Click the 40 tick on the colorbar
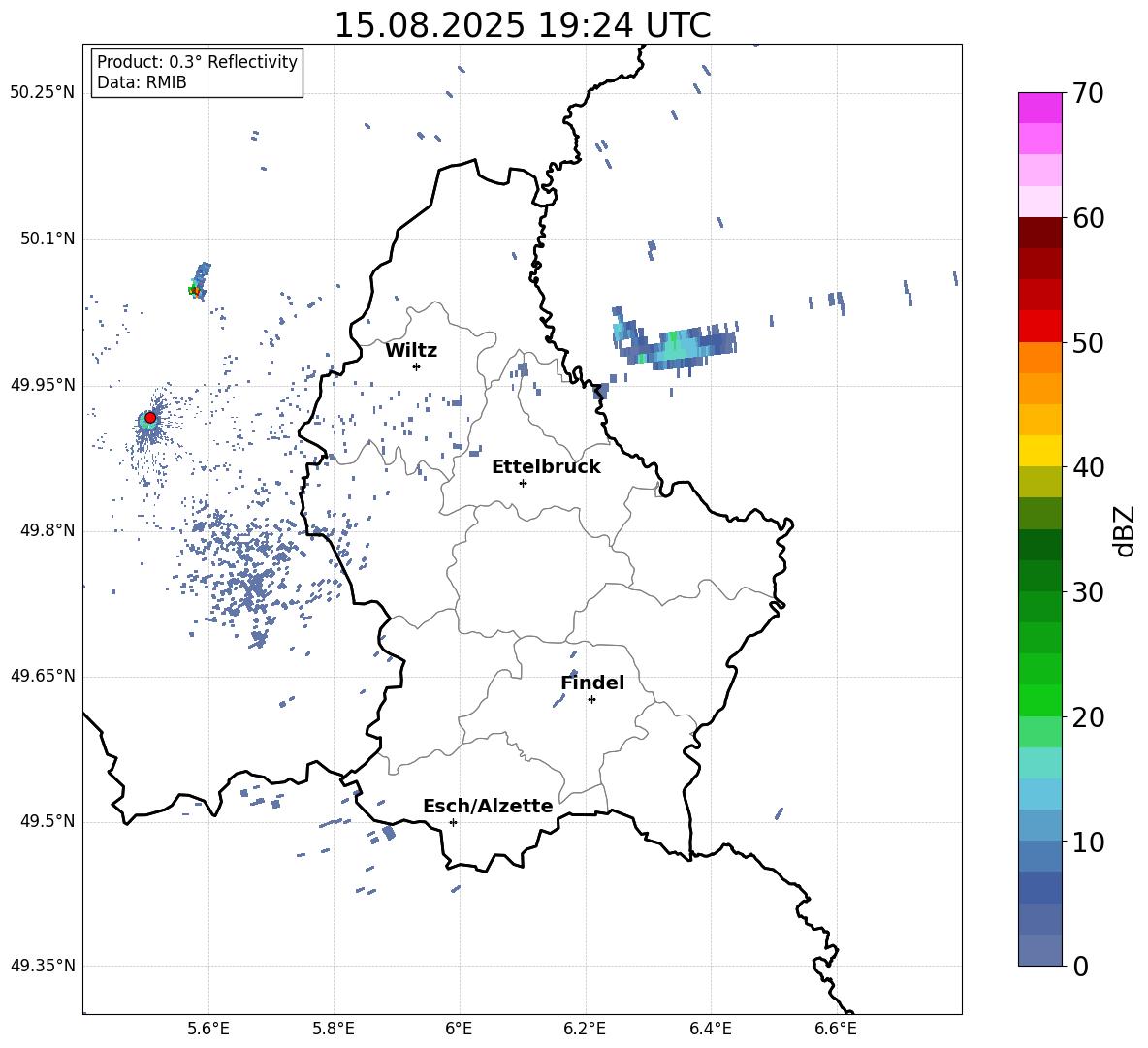Viewport: 1148px width, 1048px height. (1088, 467)
